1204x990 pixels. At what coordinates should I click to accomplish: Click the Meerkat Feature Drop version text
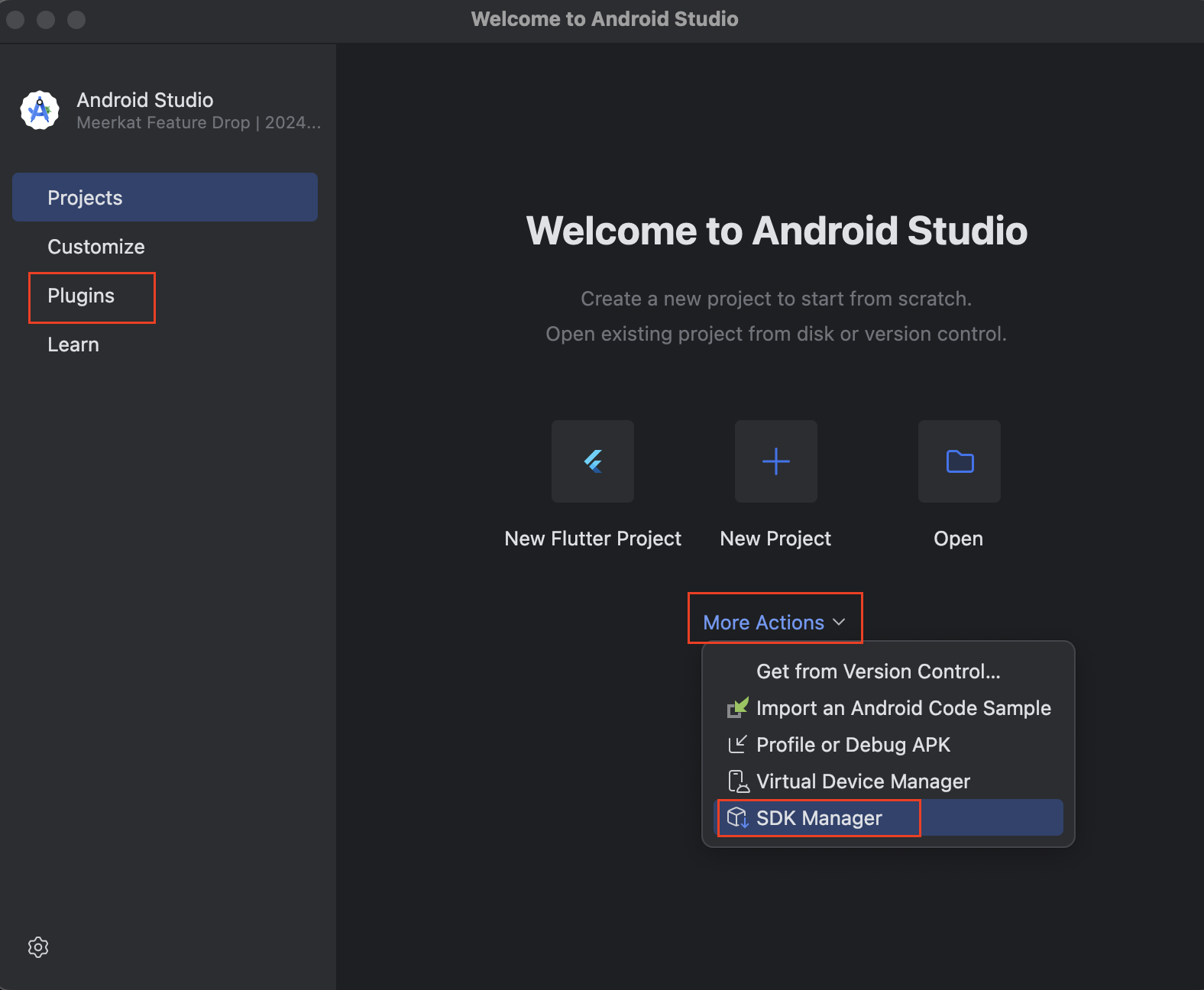coord(199,122)
